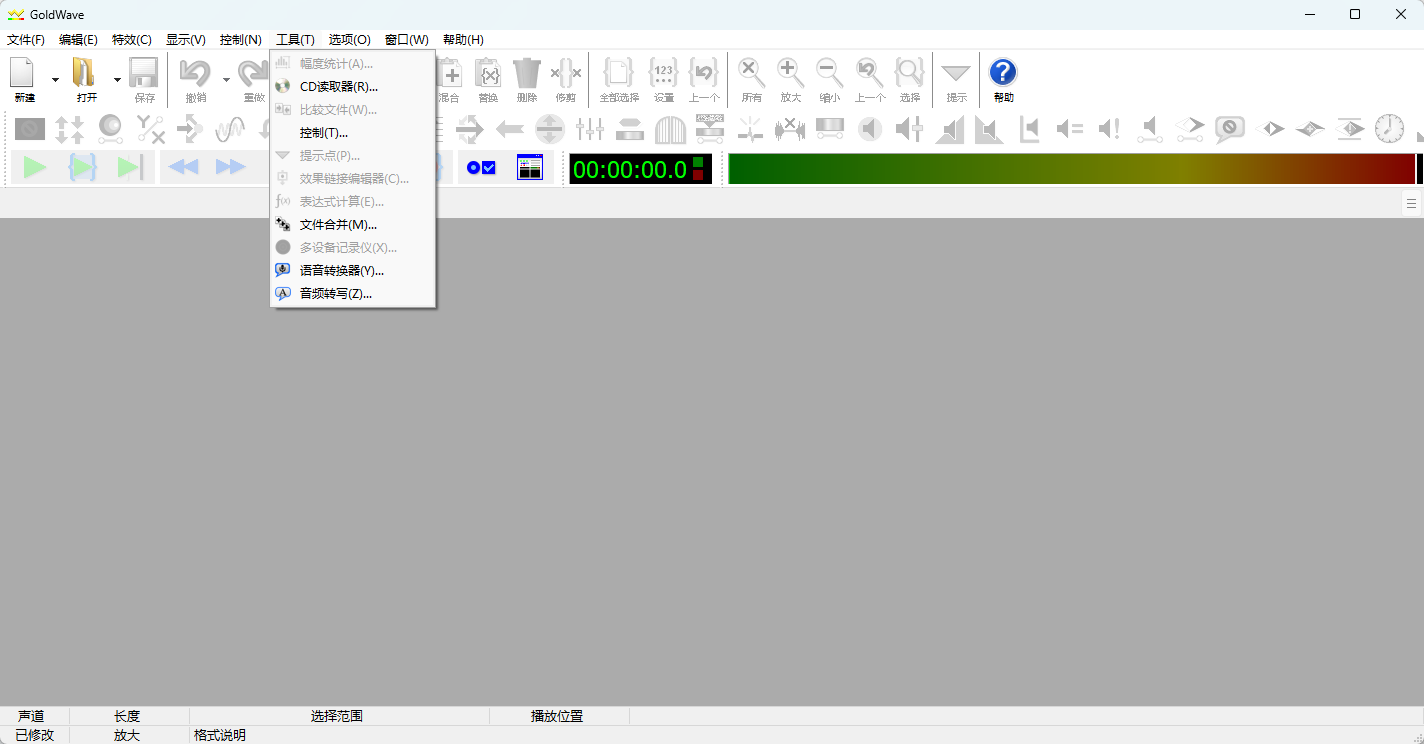Image resolution: width=1424 pixels, height=744 pixels.
Task: Click the fade out ramp icon
Action: click(989, 128)
